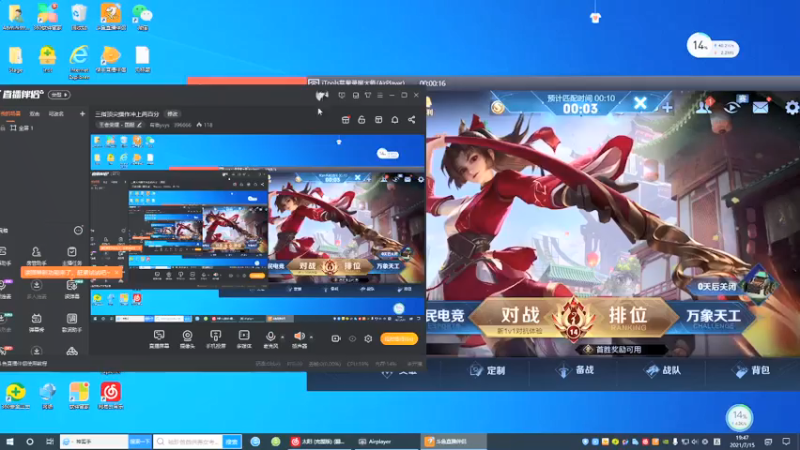Click the 14% performance widget near top right
800x450 pixels.
pos(713,47)
